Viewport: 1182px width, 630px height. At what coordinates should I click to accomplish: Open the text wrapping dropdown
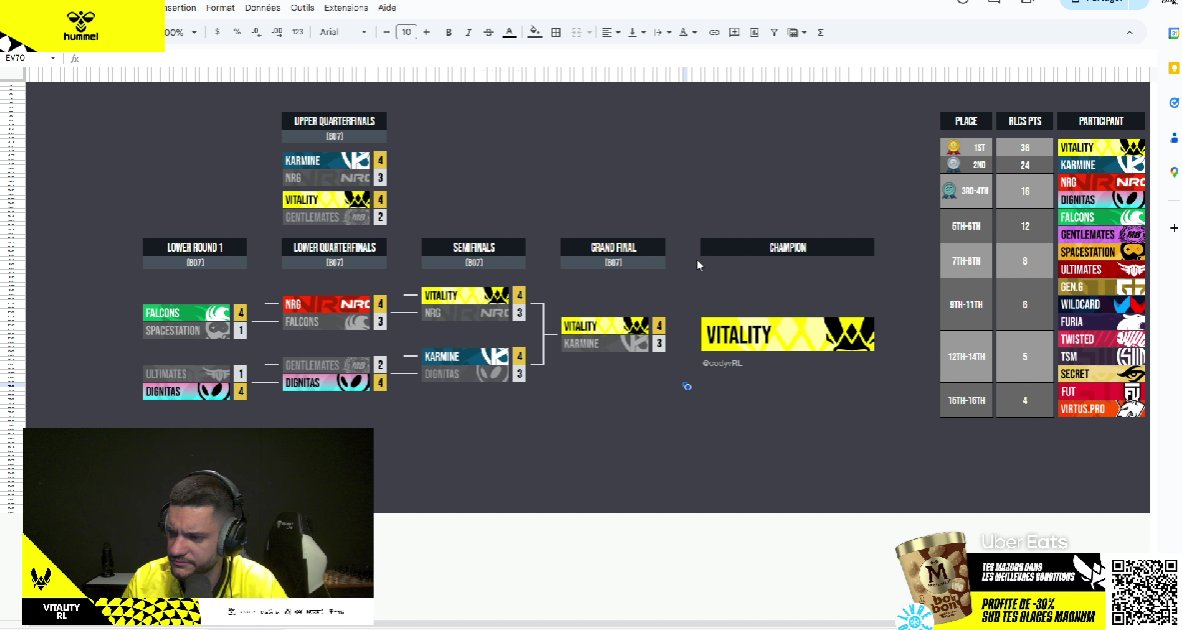click(x=662, y=32)
